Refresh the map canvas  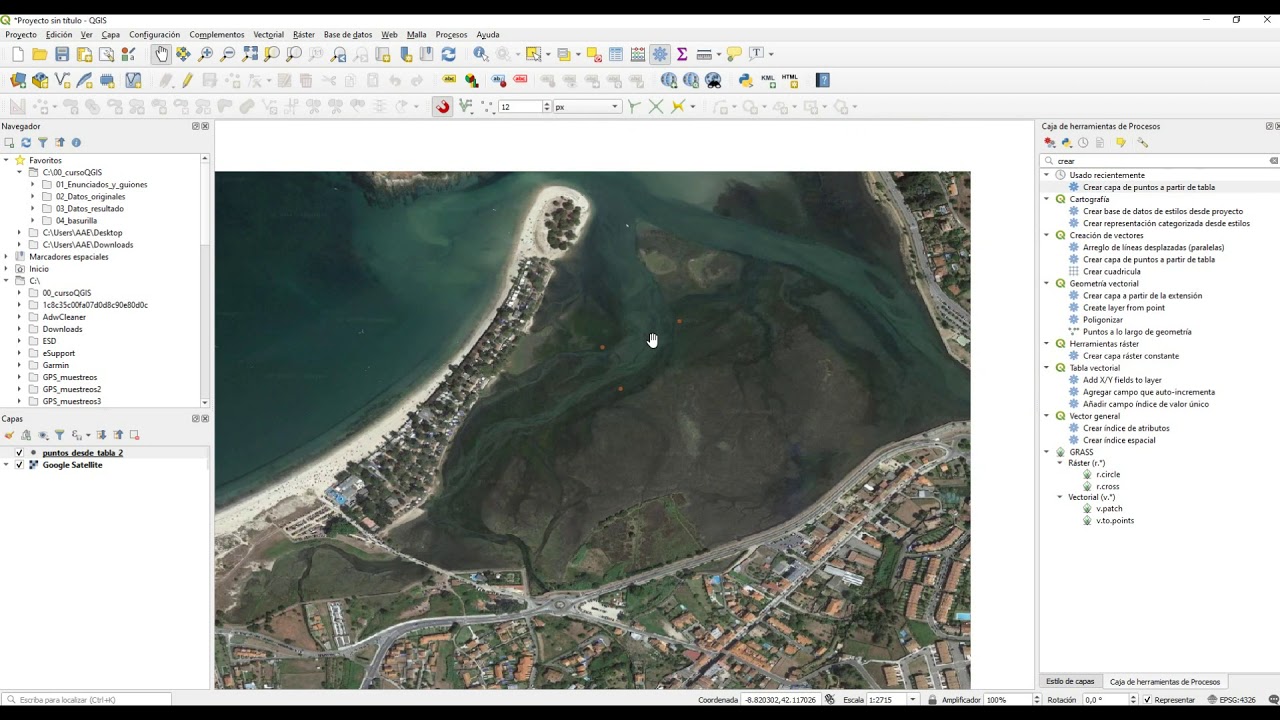[x=448, y=54]
